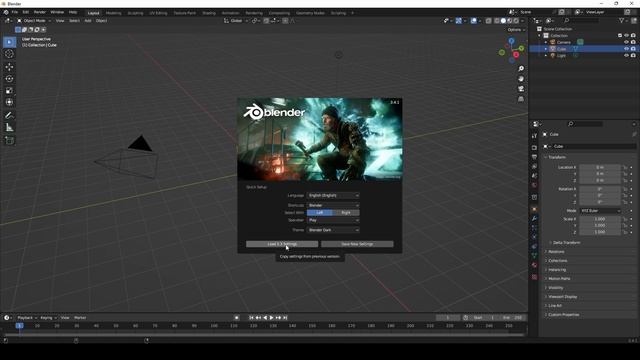Toggle render camera icon for Camera row
The height and width of the screenshot is (360, 640).
[x=633, y=42]
